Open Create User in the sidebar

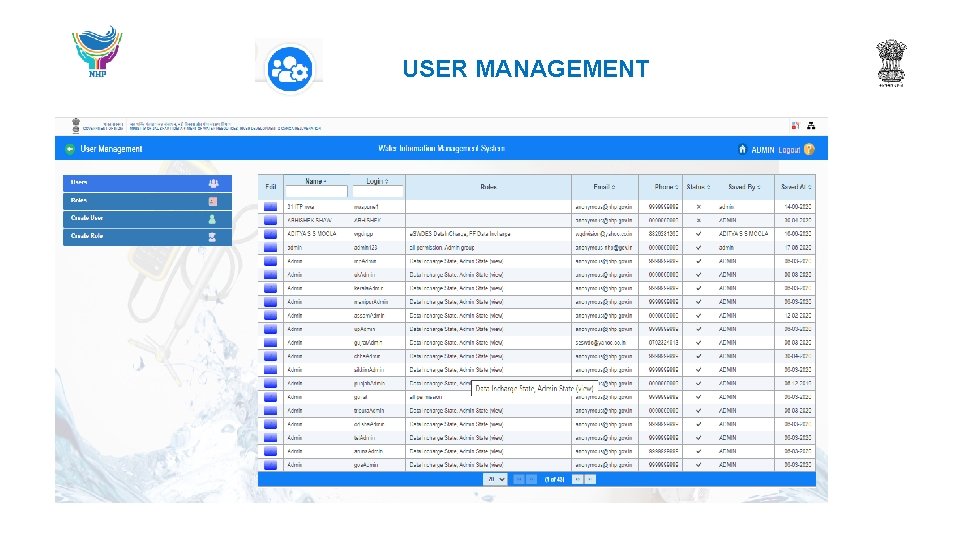[147, 219]
